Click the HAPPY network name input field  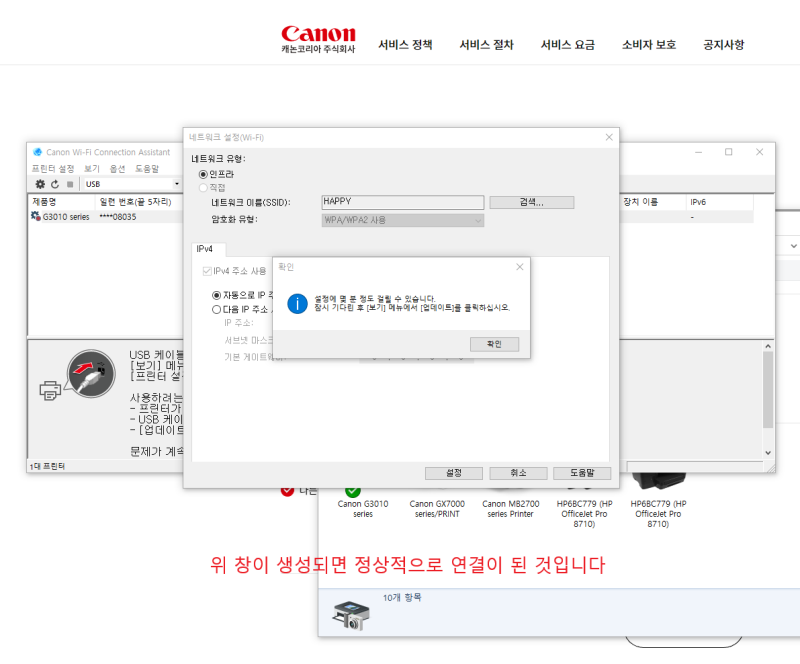(400, 201)
